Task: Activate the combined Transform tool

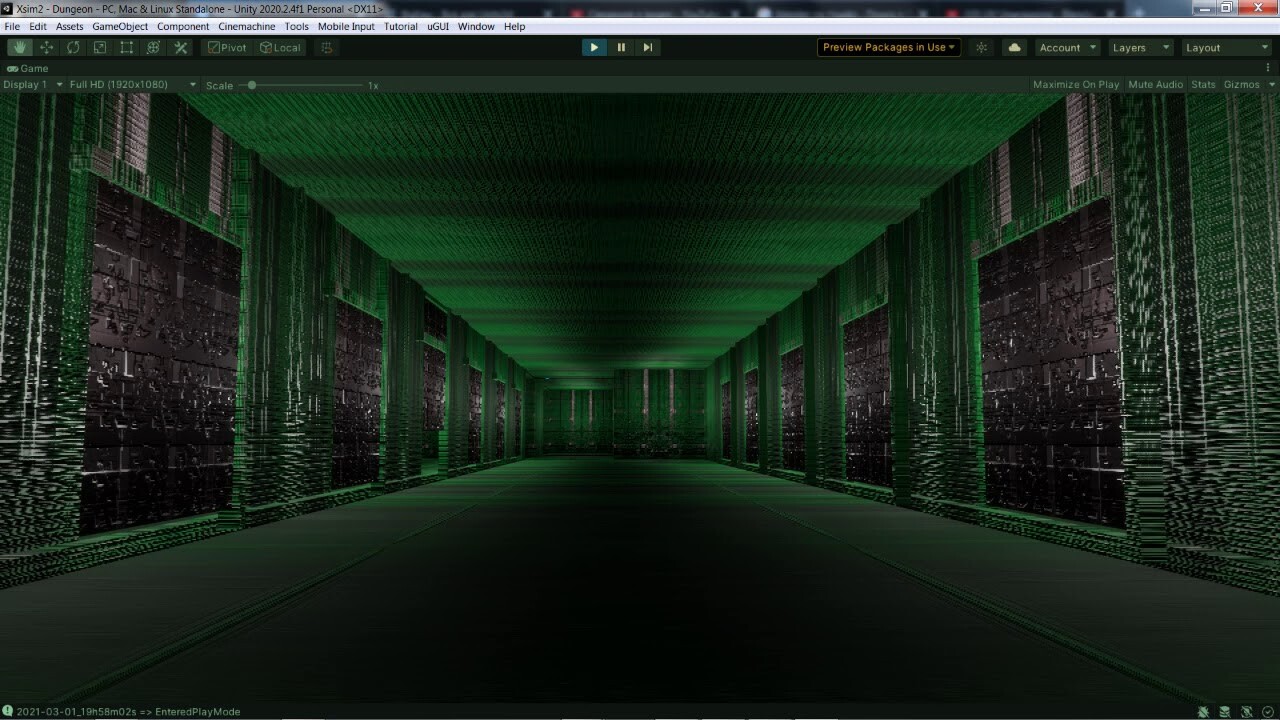Action: [152, 47]
